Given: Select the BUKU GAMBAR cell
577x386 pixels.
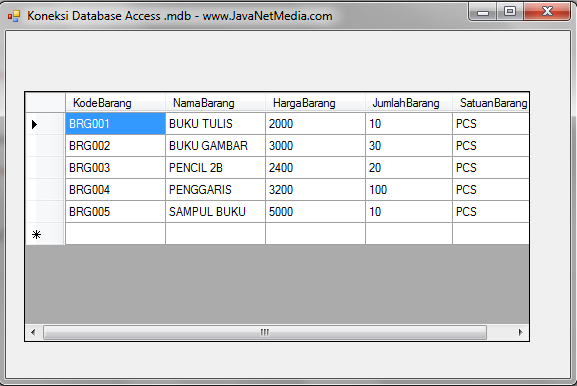Looking at the screenshot, I should click(x=215, y=146).
